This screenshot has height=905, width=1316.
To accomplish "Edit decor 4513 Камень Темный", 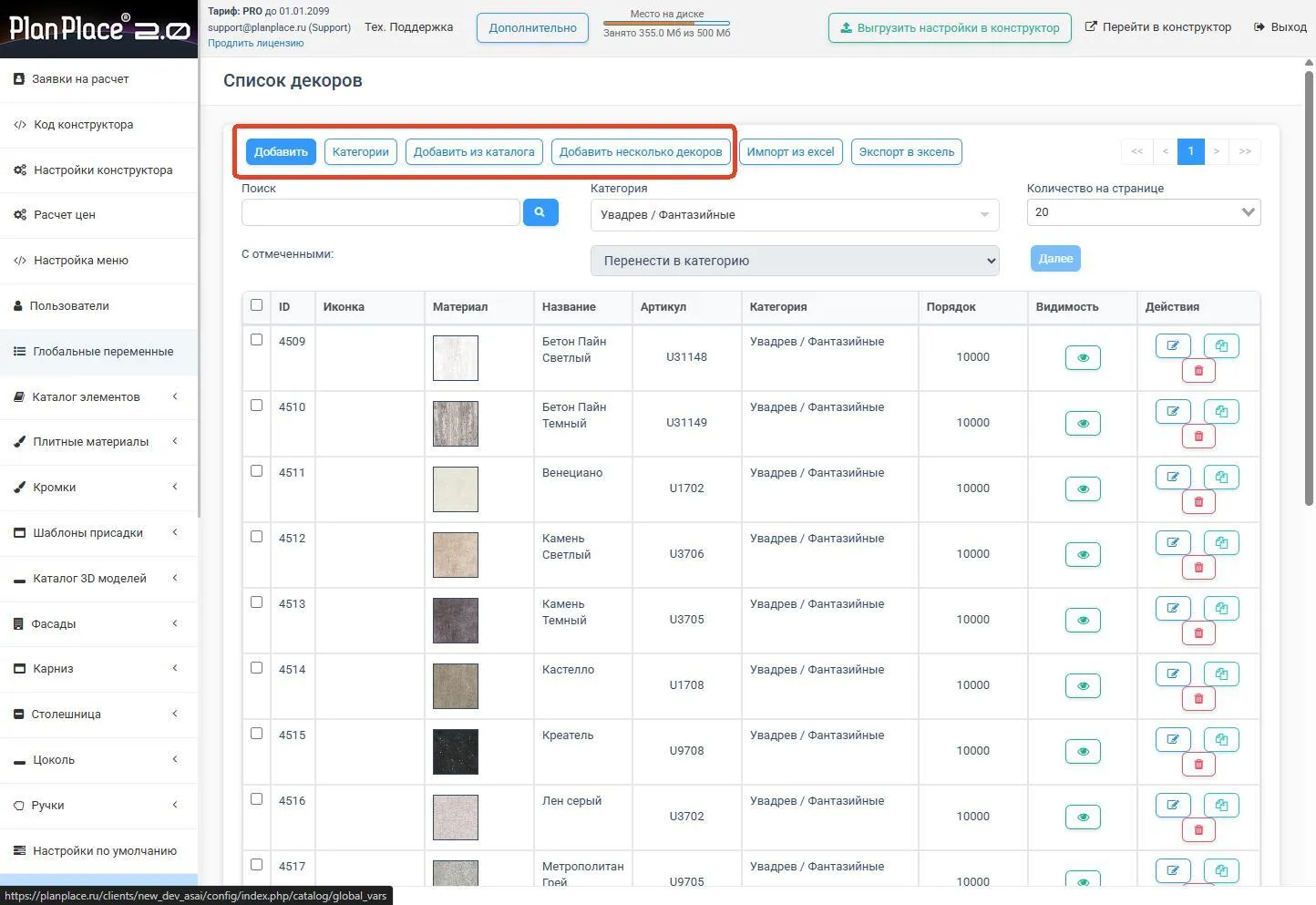I will click(x=1173, y=608).
